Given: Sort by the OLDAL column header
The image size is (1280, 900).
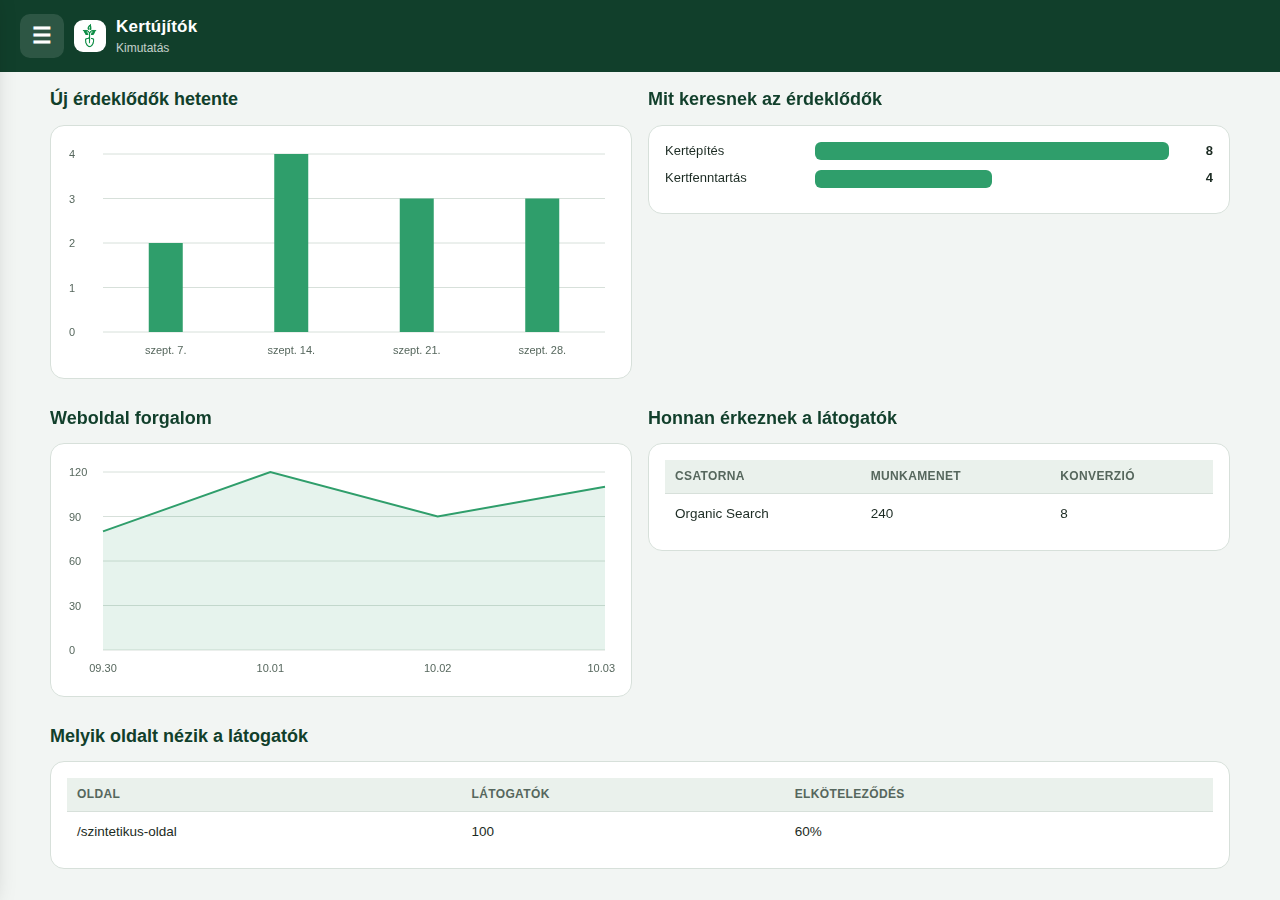Looking at the screenshot, I should 98,794.
